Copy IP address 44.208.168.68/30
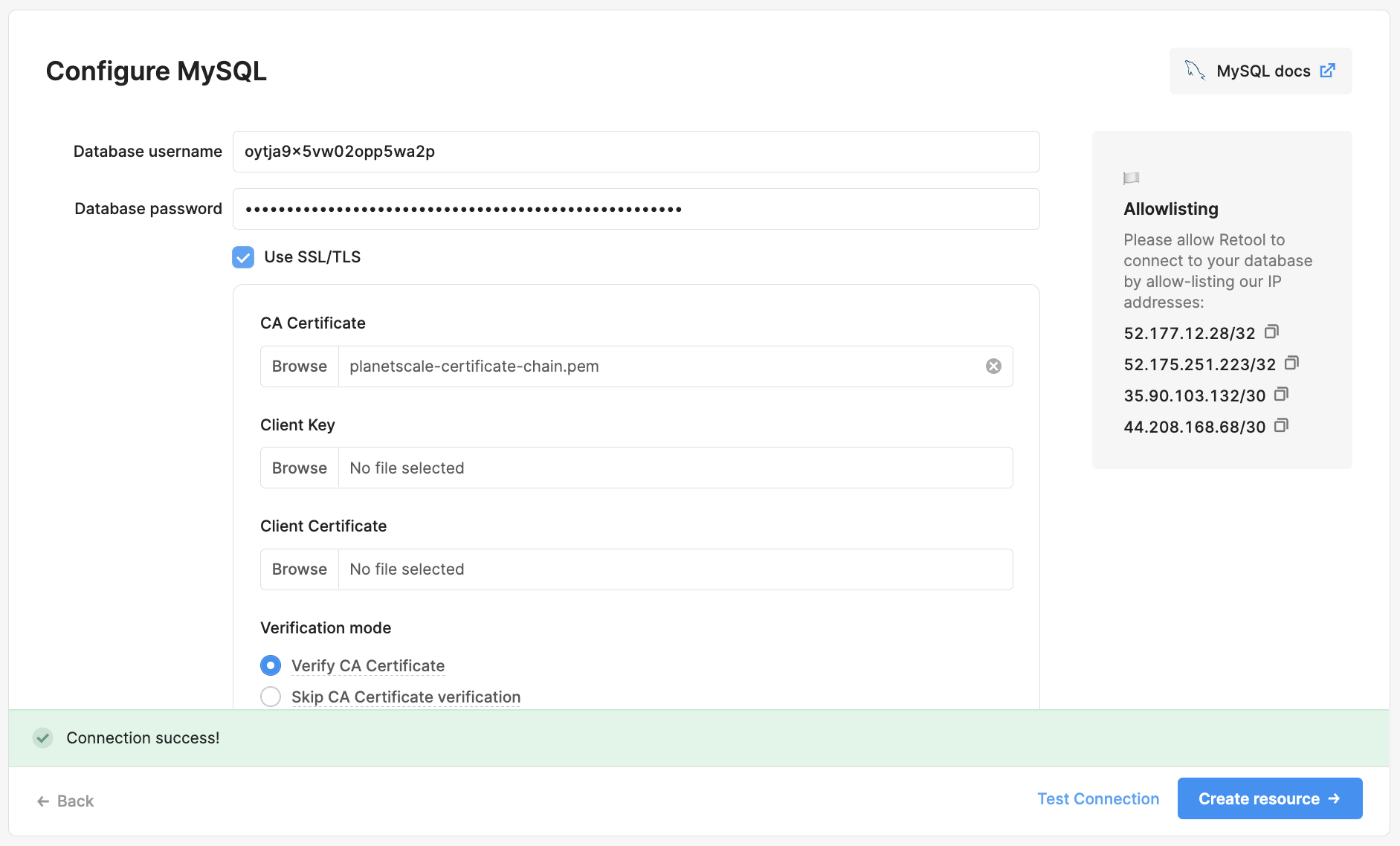Viewport: 1400px width, 846px height. (1280, 425)
